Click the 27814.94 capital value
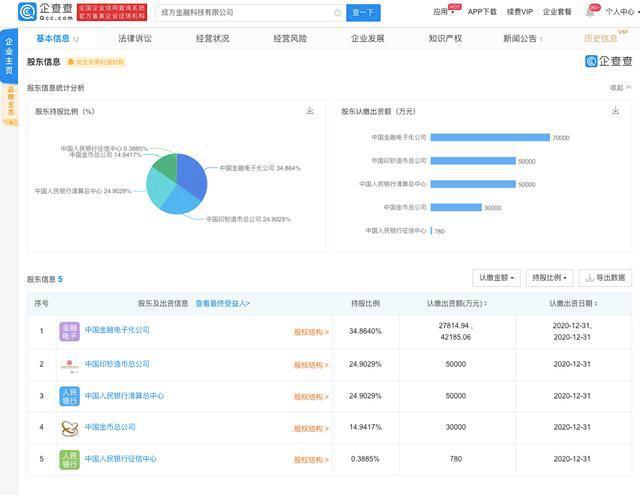 pos(454,326)
